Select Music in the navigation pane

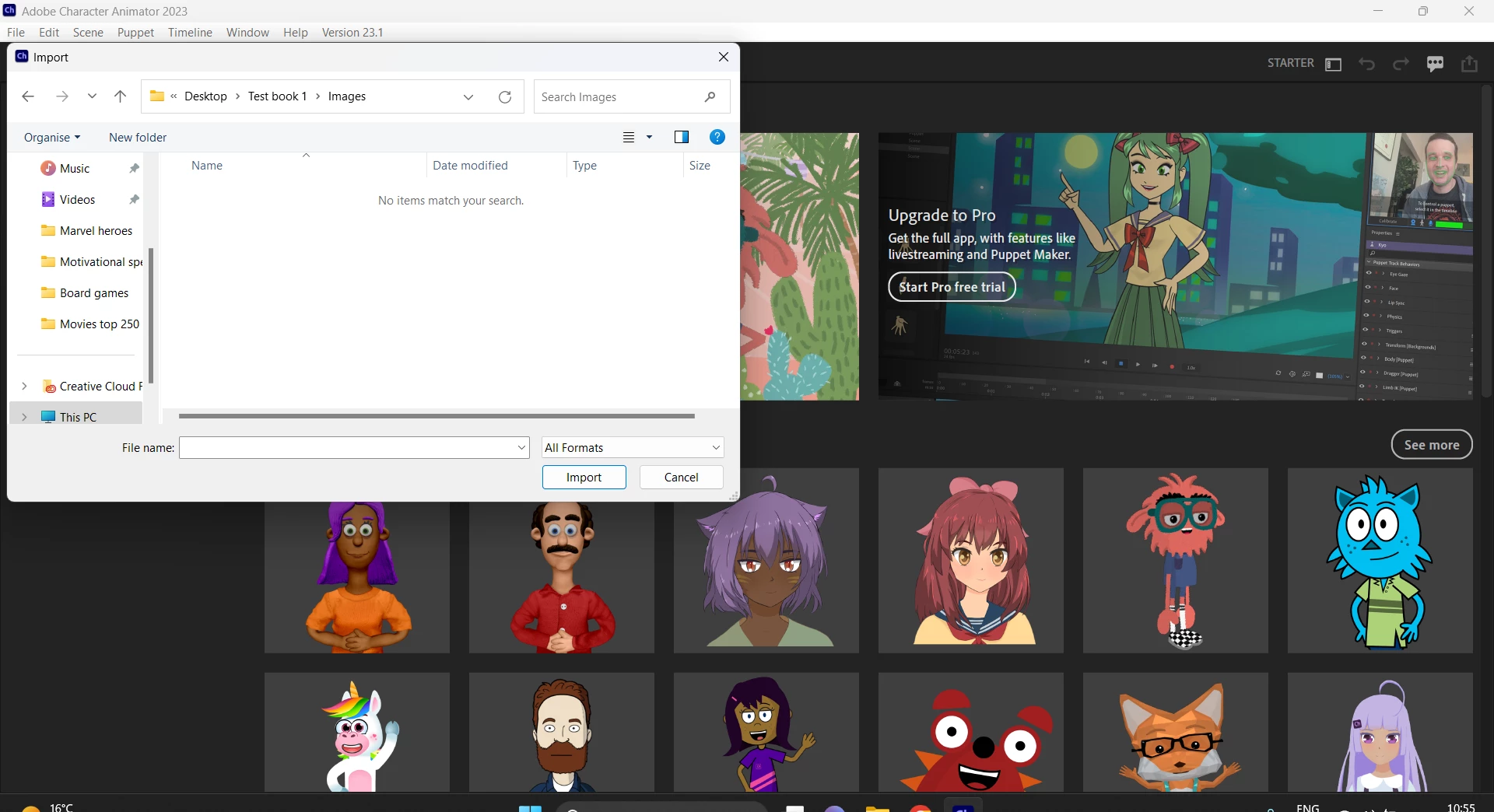pyautogui.click(x=75, y=169)
